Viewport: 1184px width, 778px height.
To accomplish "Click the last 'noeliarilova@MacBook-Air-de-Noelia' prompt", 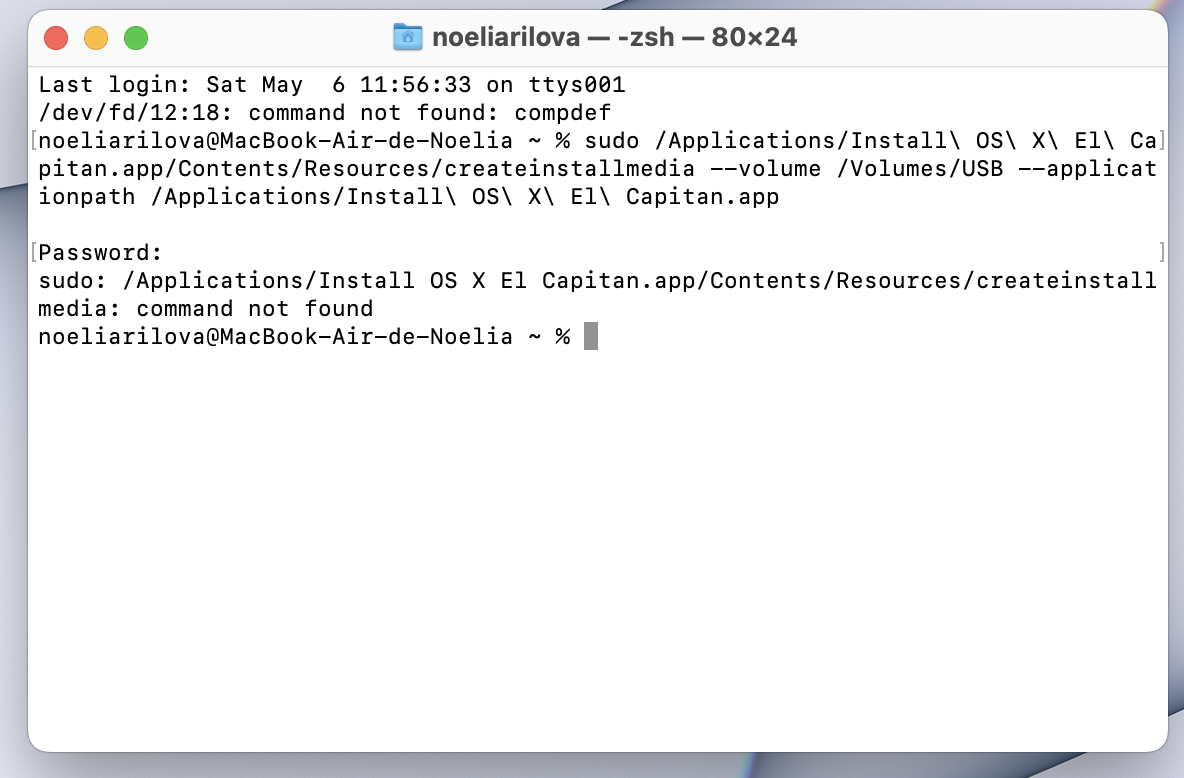I will click(274, 337).
